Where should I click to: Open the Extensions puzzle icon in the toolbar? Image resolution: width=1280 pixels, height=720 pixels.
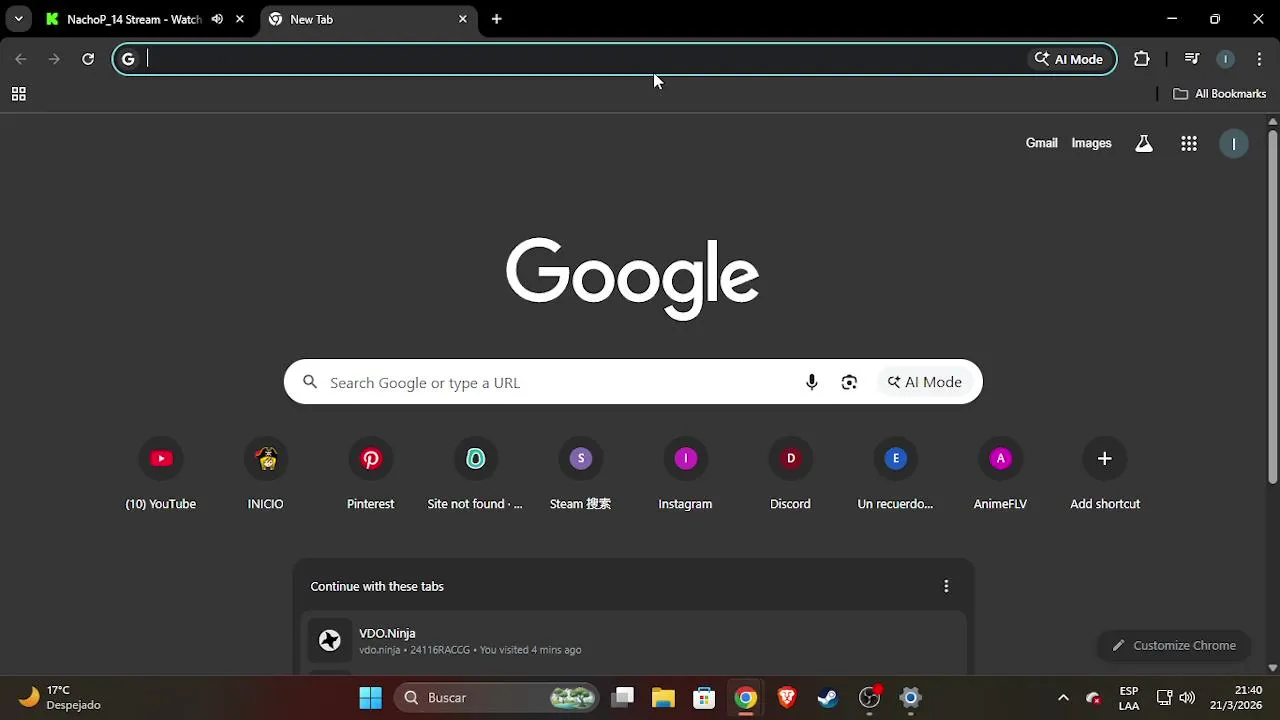1141,59
